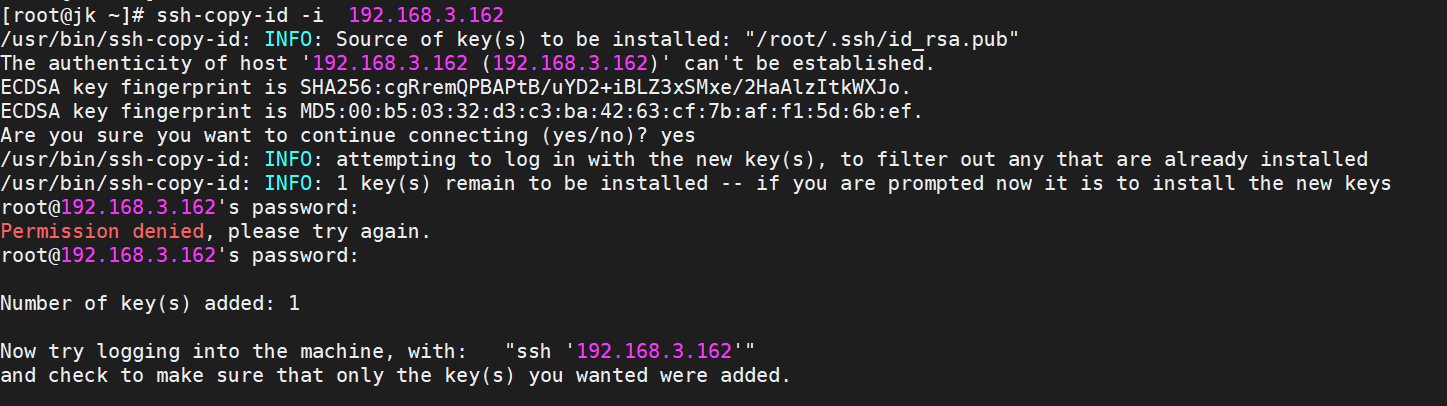The height and width of the screenshot is (406, 1447).
Task: Click the 'attempting to log in' INFO line
Action: click(684, 159)
